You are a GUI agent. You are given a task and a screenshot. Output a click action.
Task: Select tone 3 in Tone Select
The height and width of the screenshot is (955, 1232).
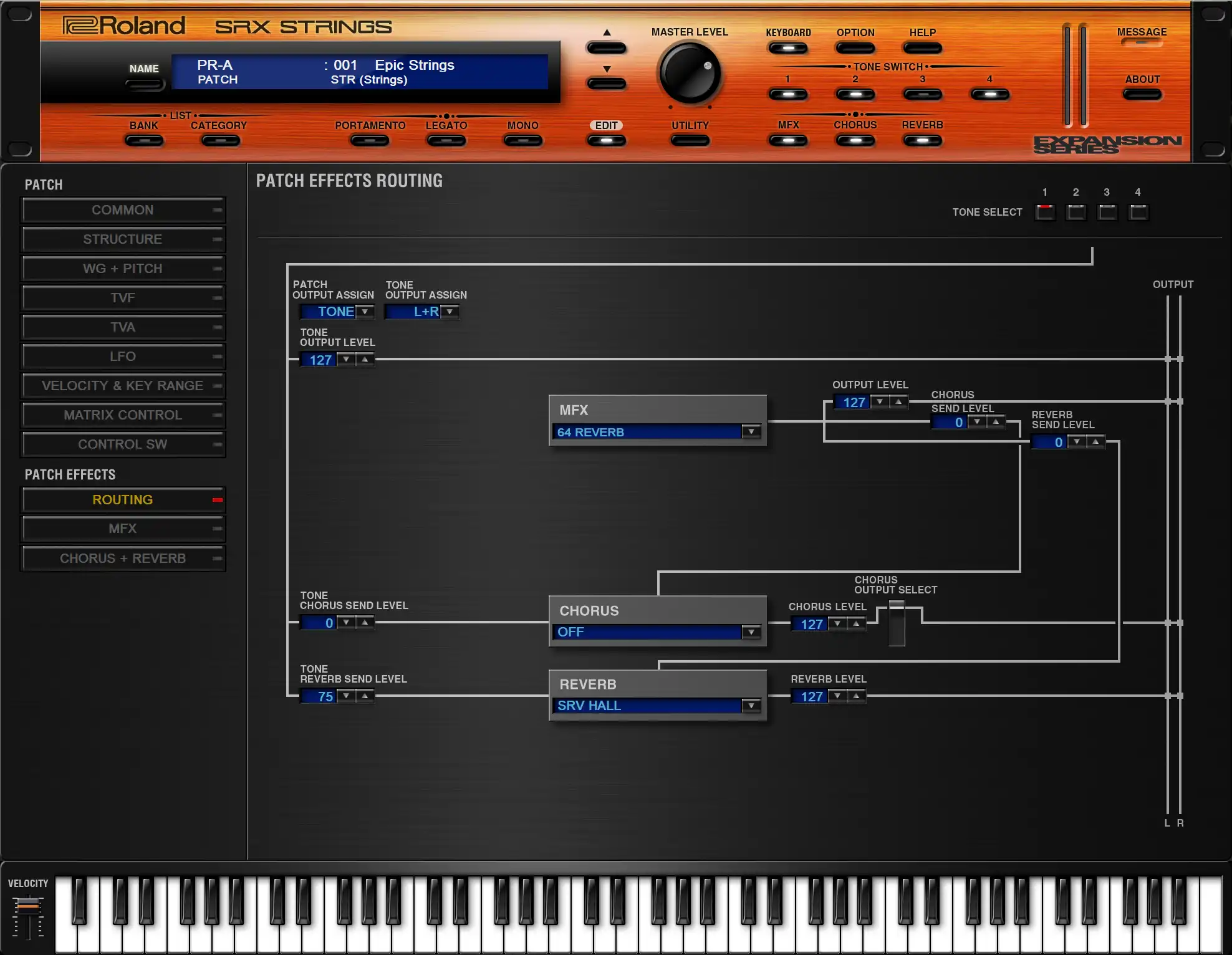[x=1107, y=212]
